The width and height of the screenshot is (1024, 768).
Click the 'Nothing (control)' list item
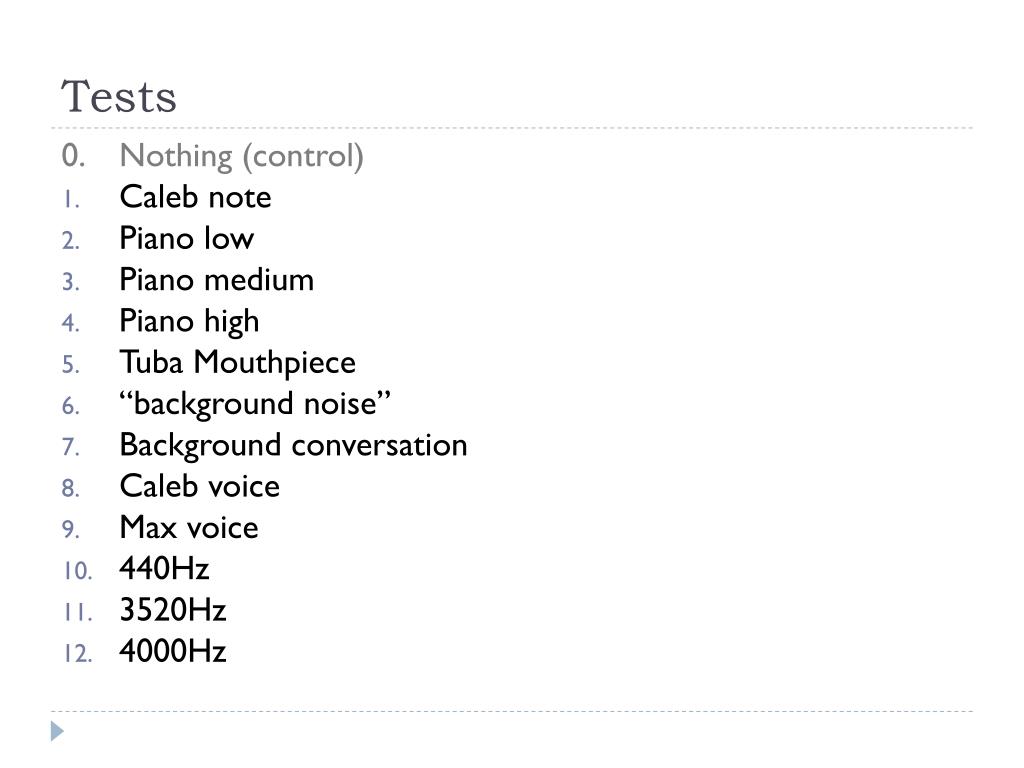coord(242,157)
